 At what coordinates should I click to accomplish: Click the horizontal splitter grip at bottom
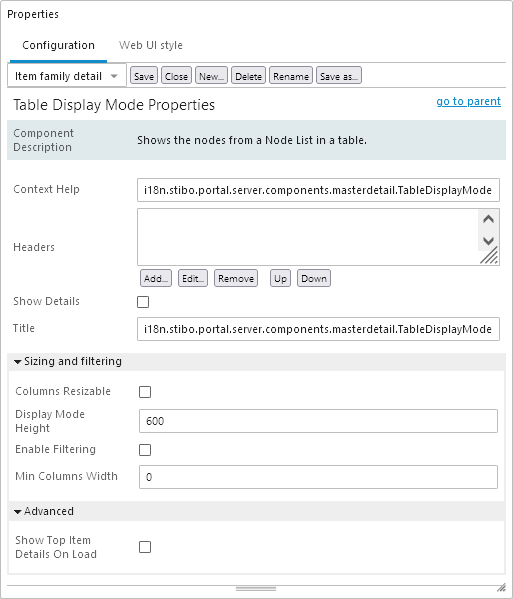point(256,589)
